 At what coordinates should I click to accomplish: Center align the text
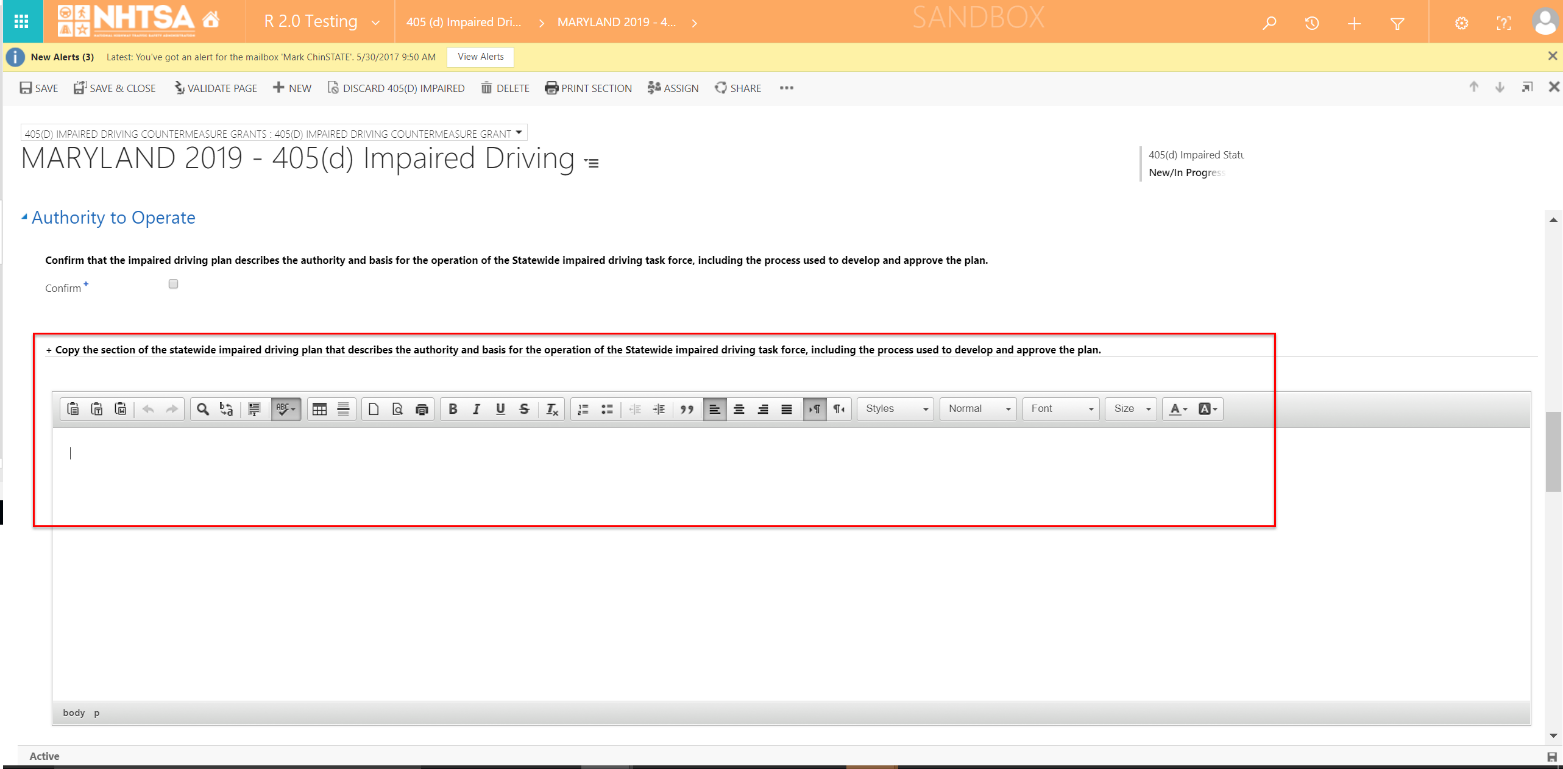tap(739, 409)
